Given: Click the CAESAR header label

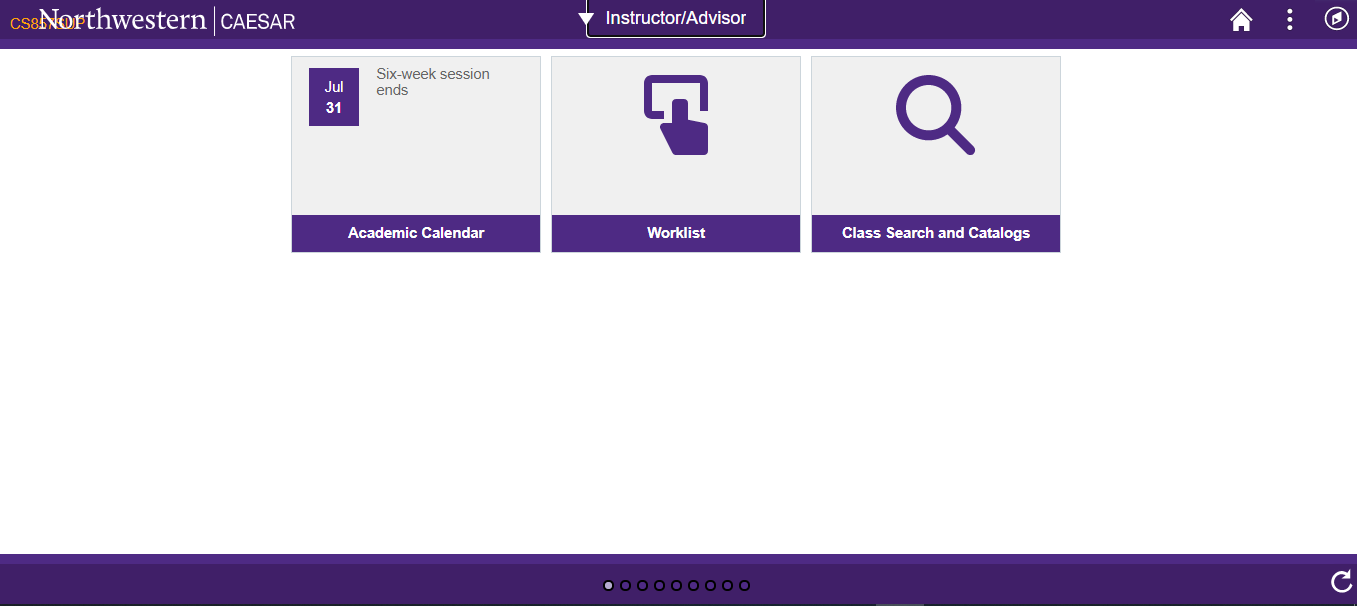Looking at the screenshot, I should point(257,20).
